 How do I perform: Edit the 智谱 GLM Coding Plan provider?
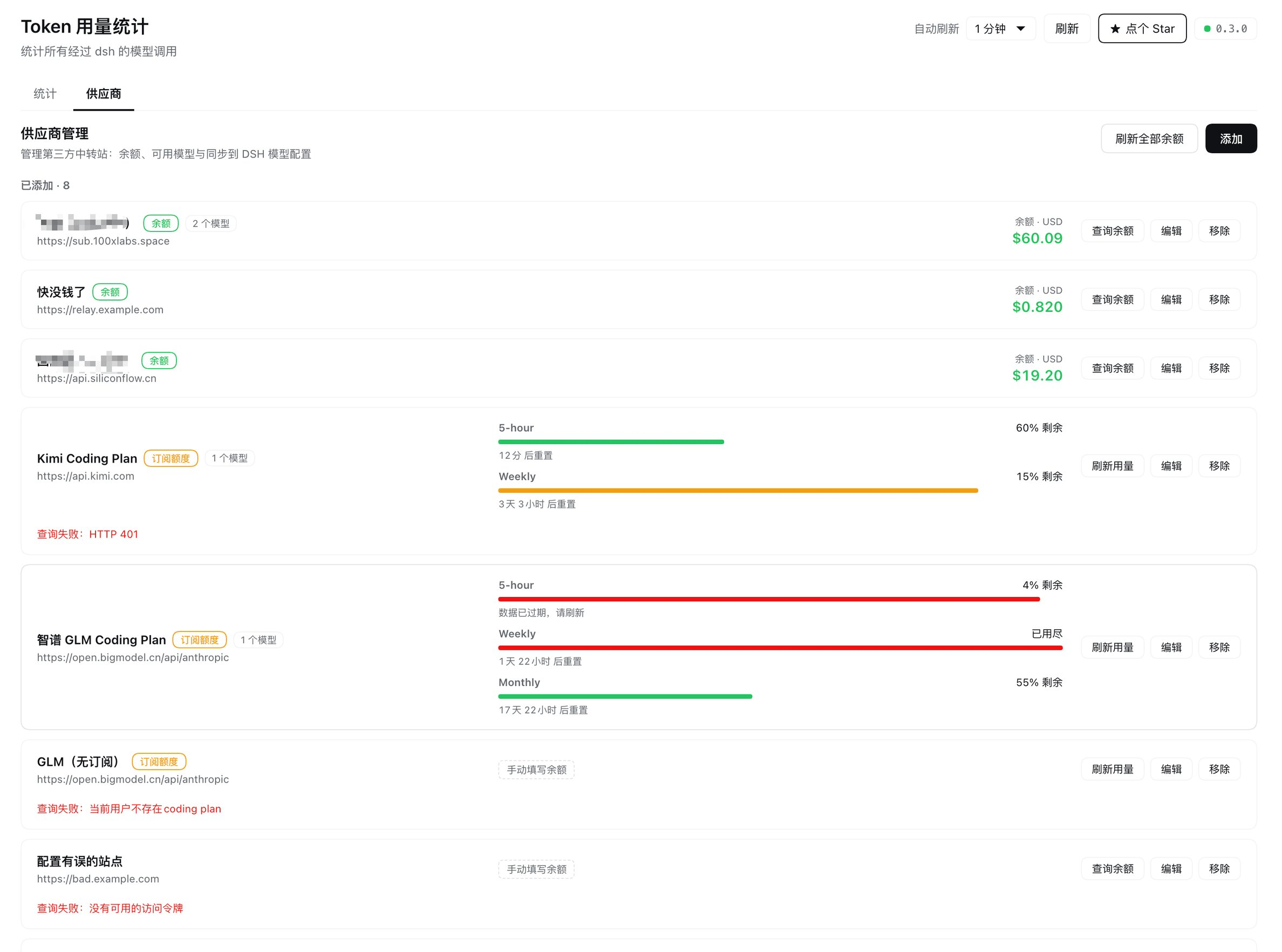pos(1171,647)
